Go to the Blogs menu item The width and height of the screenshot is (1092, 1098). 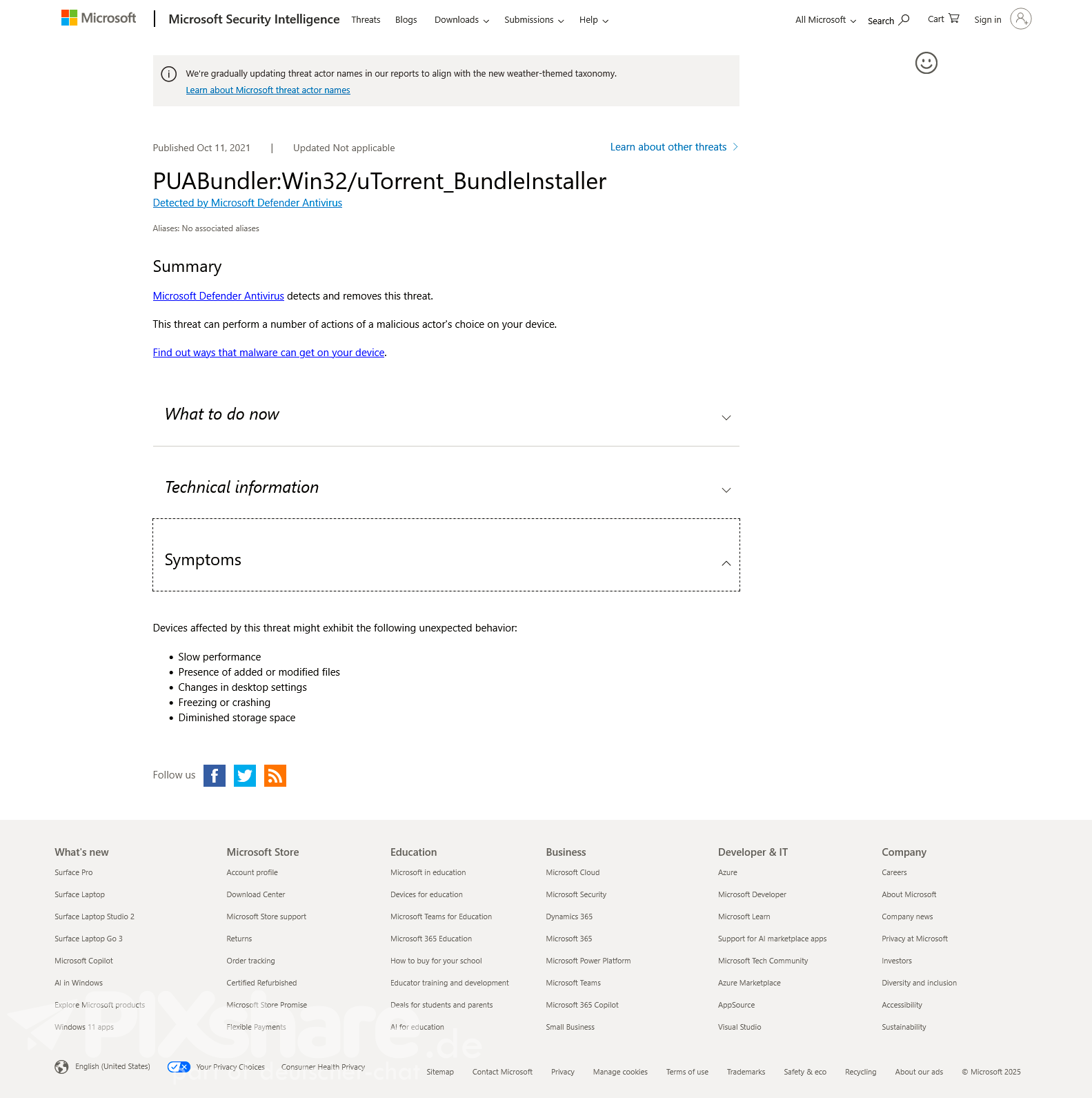pyautogui.click(x=406, y=20)
